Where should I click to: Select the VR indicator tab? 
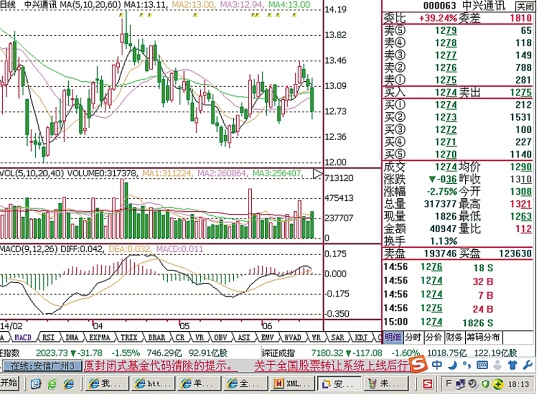click(199, 337)
